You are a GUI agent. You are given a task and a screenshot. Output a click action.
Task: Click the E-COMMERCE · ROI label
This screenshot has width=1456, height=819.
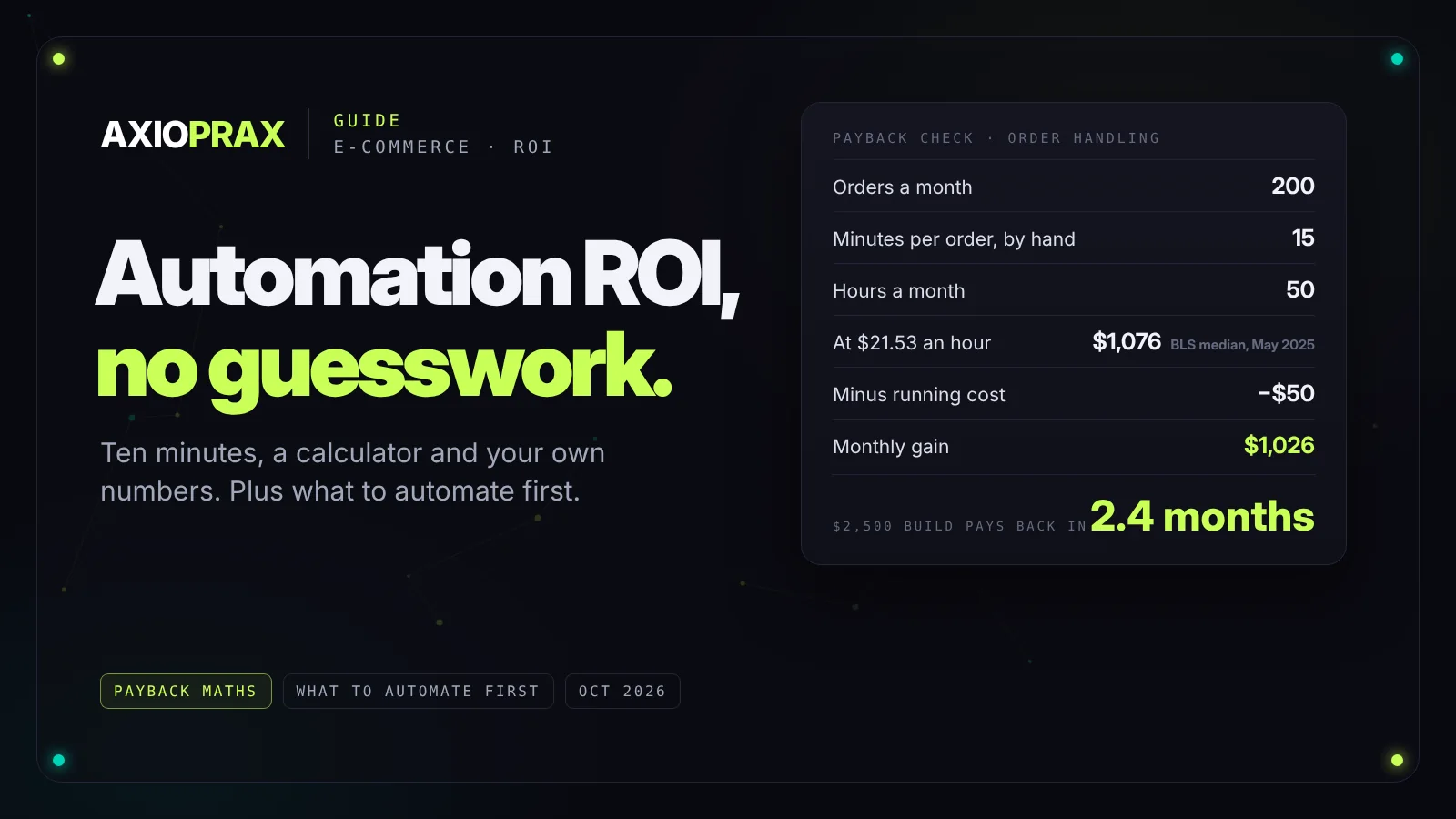coord(443,147)
